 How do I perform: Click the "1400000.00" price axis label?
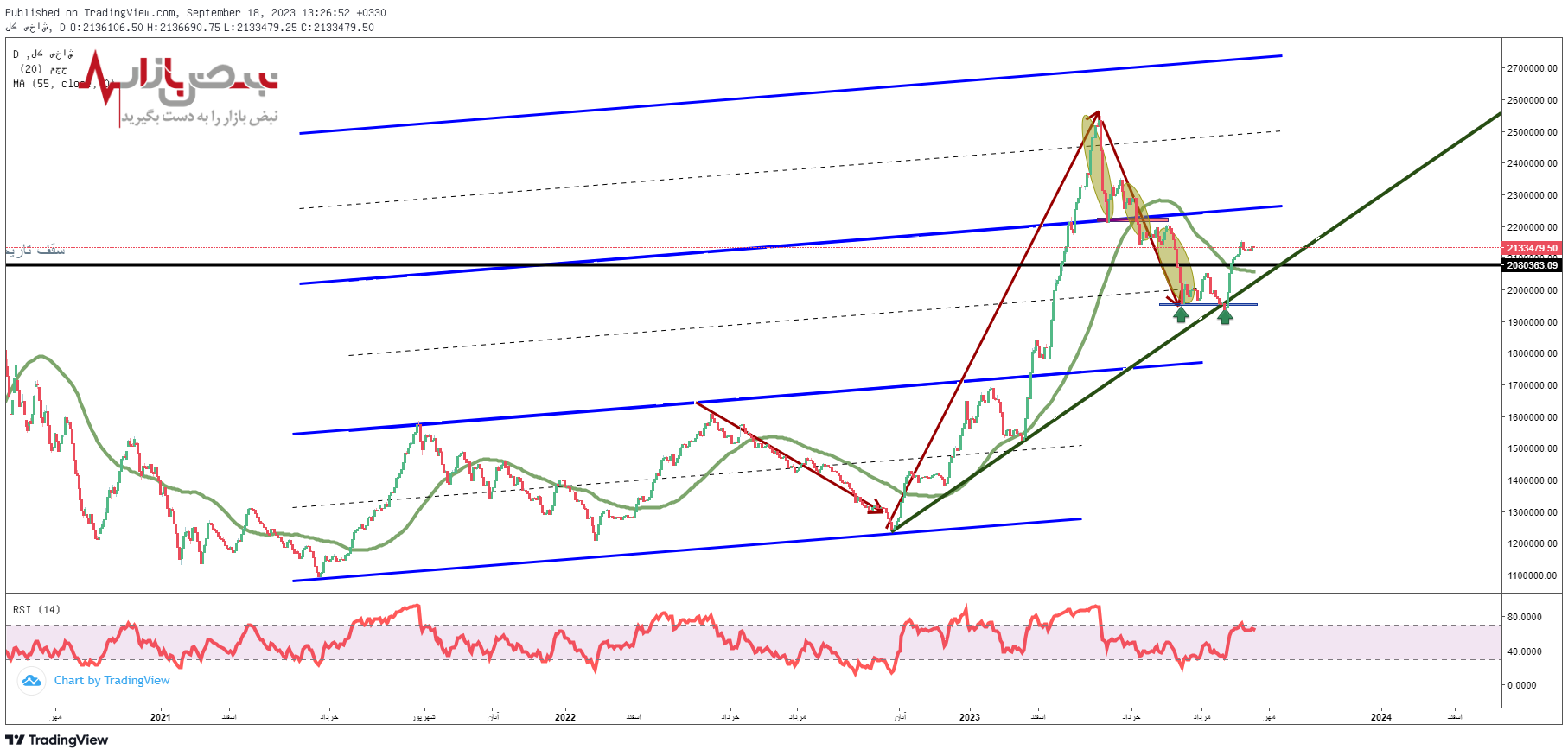[1532, 480]
